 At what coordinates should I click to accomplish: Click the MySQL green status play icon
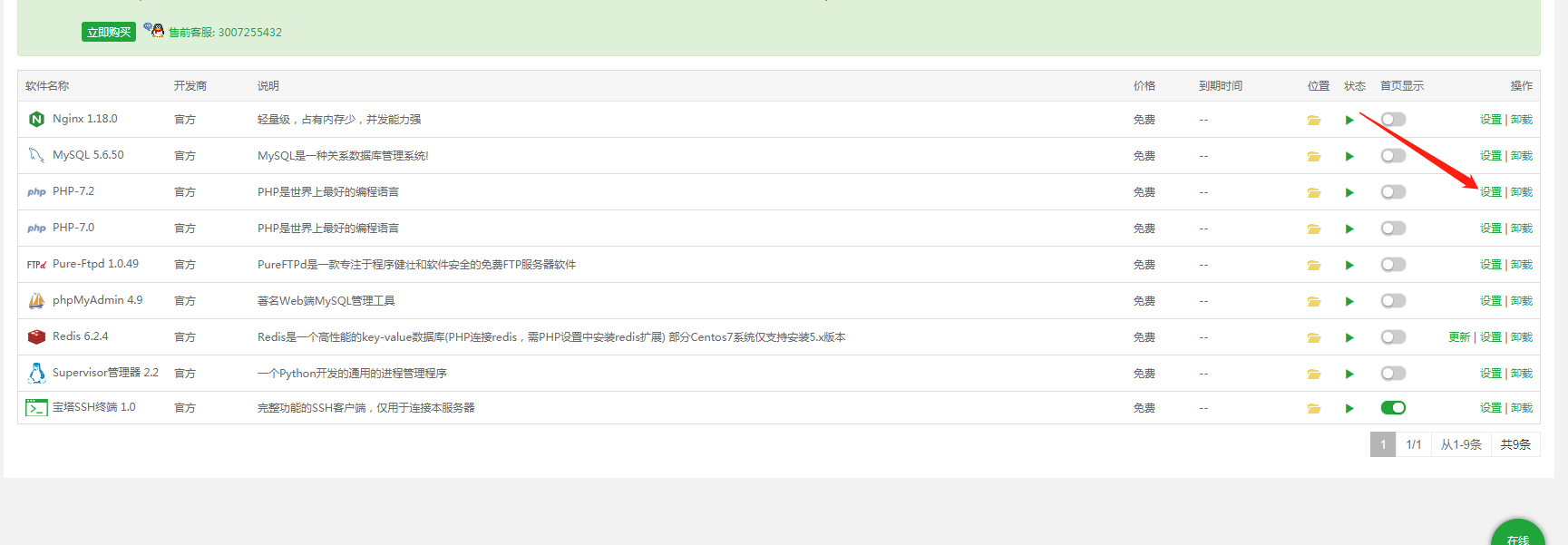pos(1349,156)
